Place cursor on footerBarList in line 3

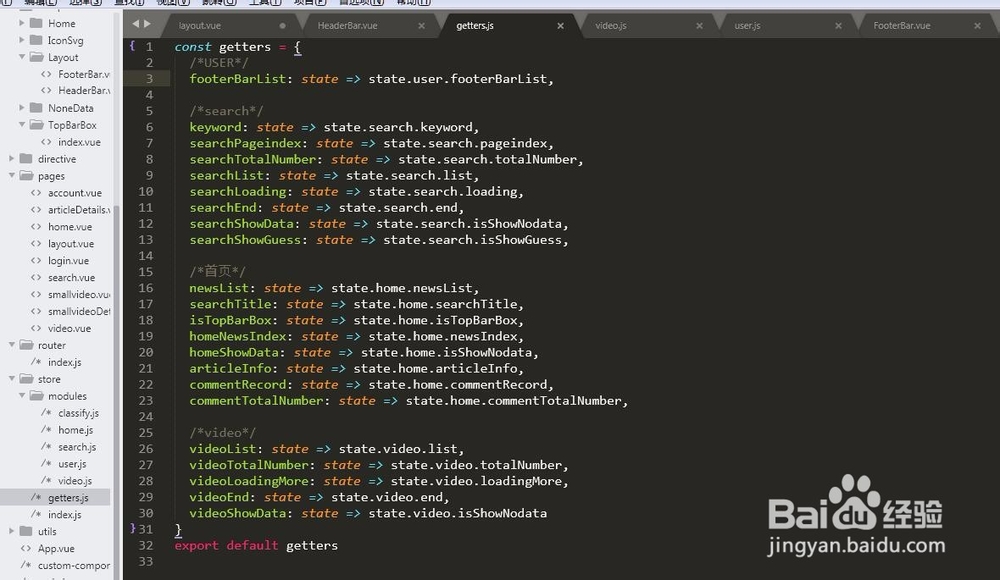click(x=237, y=78)
